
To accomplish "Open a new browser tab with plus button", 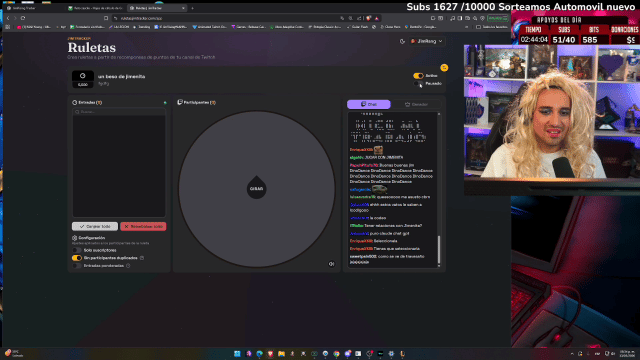I will [x=192, y=8].
